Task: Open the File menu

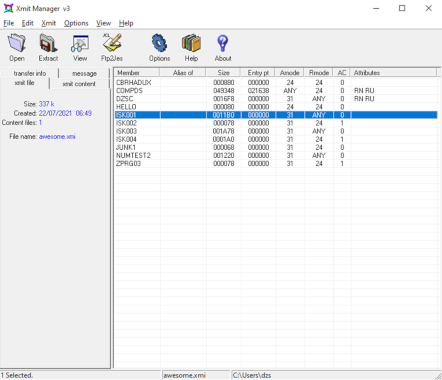Action: [9, 23]
